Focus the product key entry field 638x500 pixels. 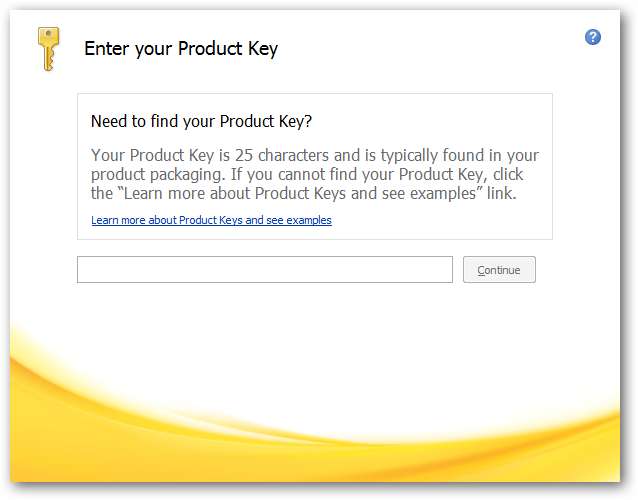tap(265, 270)
